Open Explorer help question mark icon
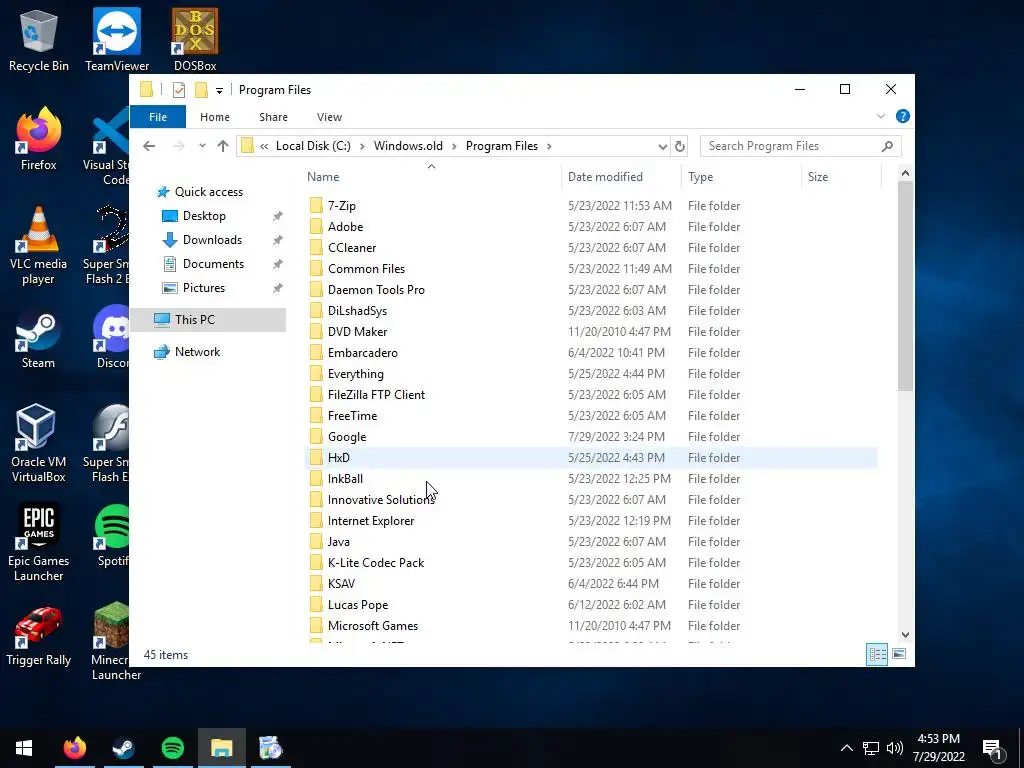Viewport: 1024px width, 768px height. click(x=903, y=116)
